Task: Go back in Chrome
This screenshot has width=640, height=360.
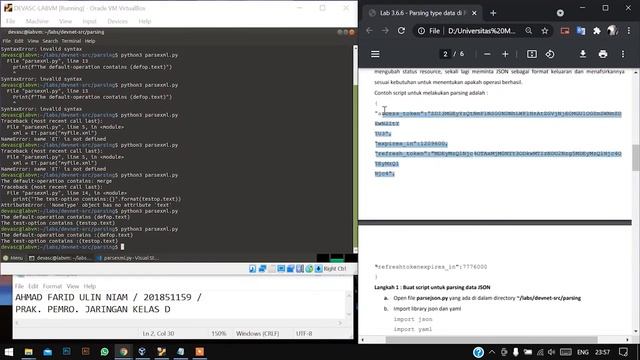Action: tap(369, 31)
